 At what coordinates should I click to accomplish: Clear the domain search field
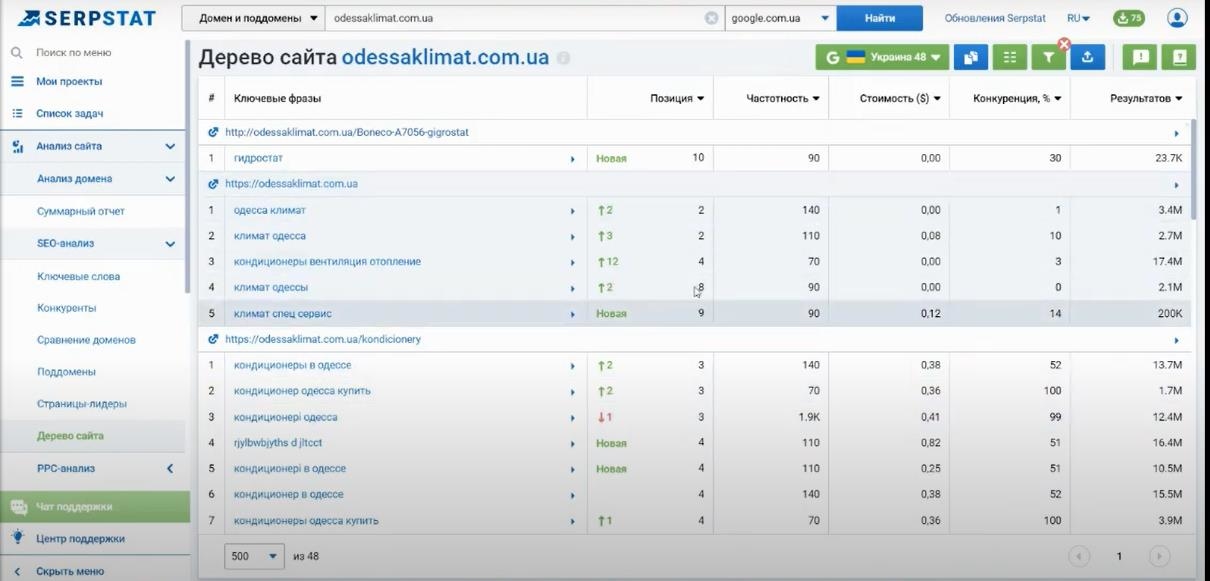click(711, 18)
